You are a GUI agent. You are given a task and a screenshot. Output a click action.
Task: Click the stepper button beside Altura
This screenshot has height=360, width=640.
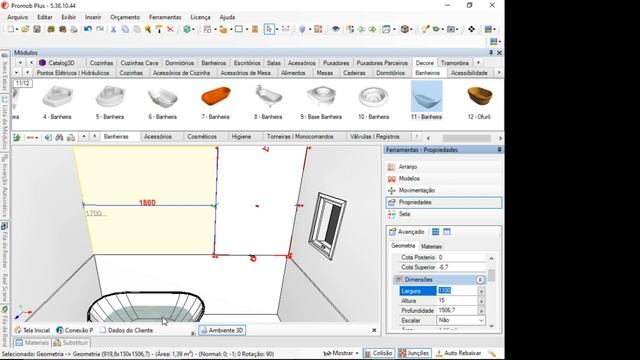481,301
